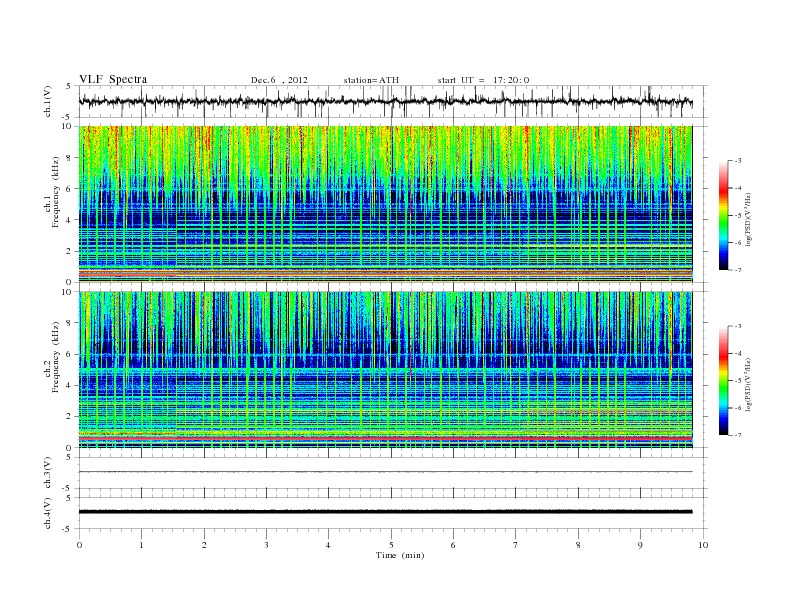This screenshot has height=612, width=792.
Task: Click the "ch.1(V)" waveform axis label
Action: pyautogui.click(x=48, y=101)
